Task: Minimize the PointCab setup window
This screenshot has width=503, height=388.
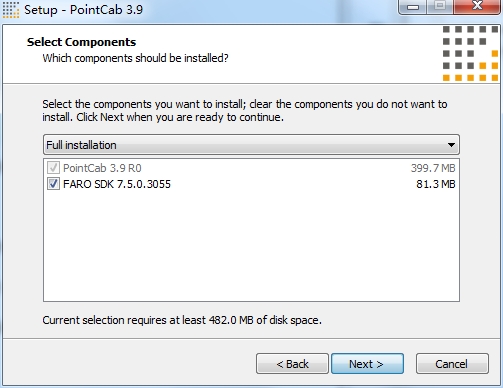Action: pos(413,6)
